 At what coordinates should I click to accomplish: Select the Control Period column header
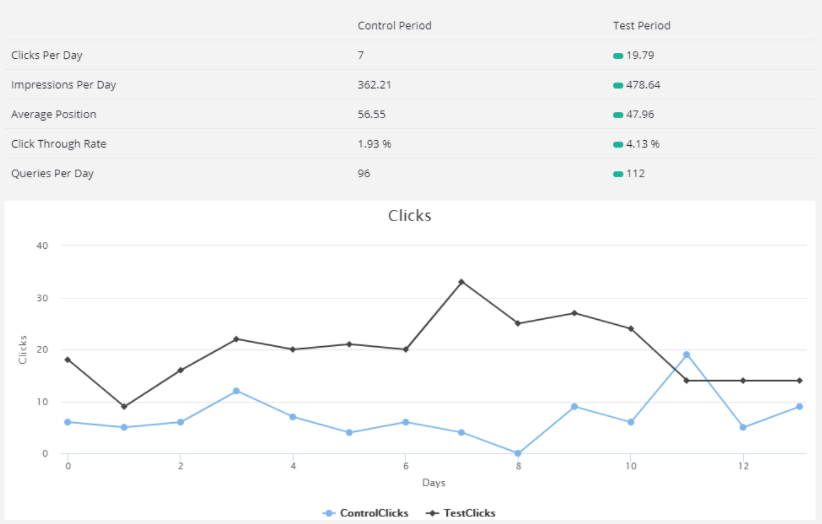[x=394, y=26]
